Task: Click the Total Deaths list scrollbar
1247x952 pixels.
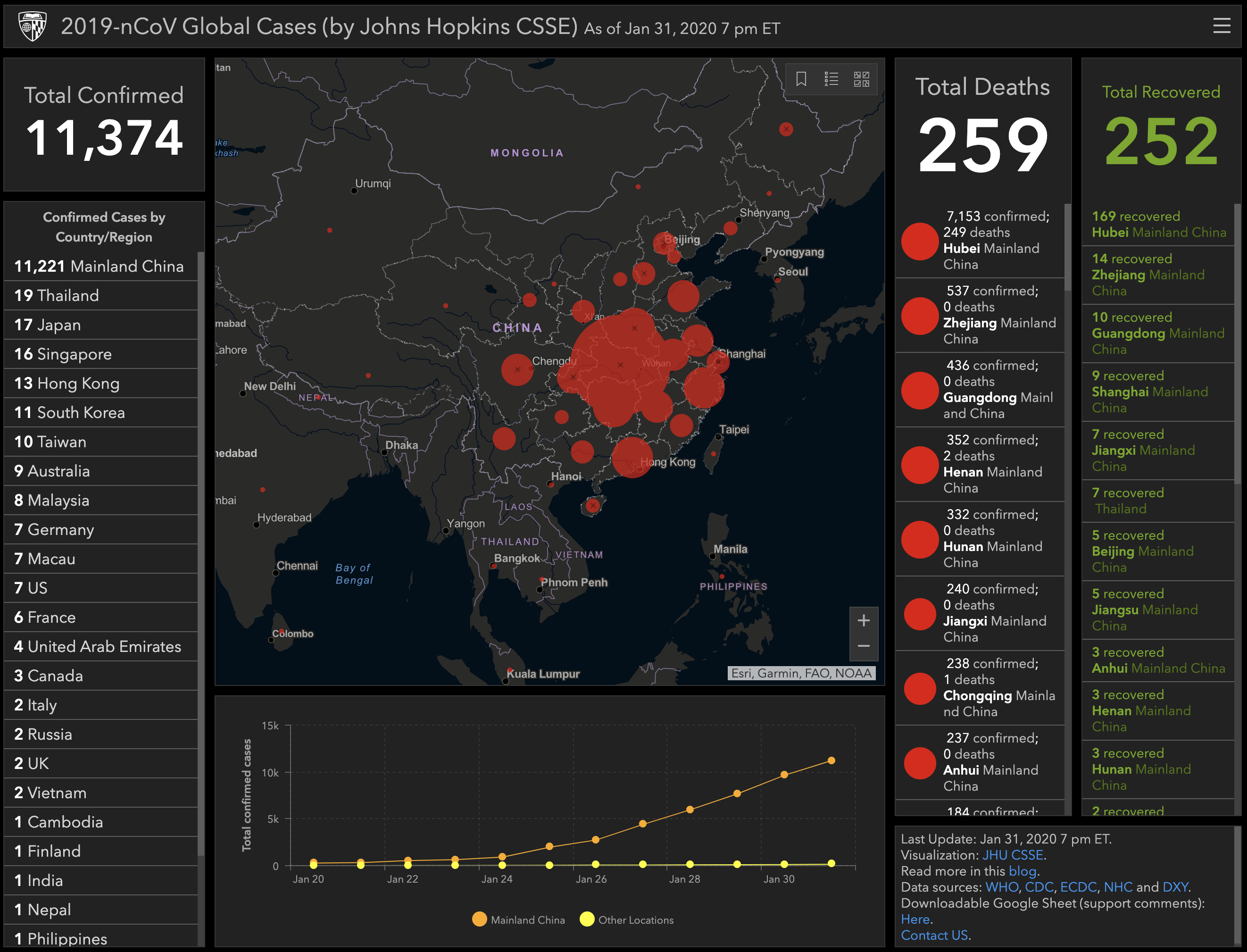Action: click(1068, 247)
